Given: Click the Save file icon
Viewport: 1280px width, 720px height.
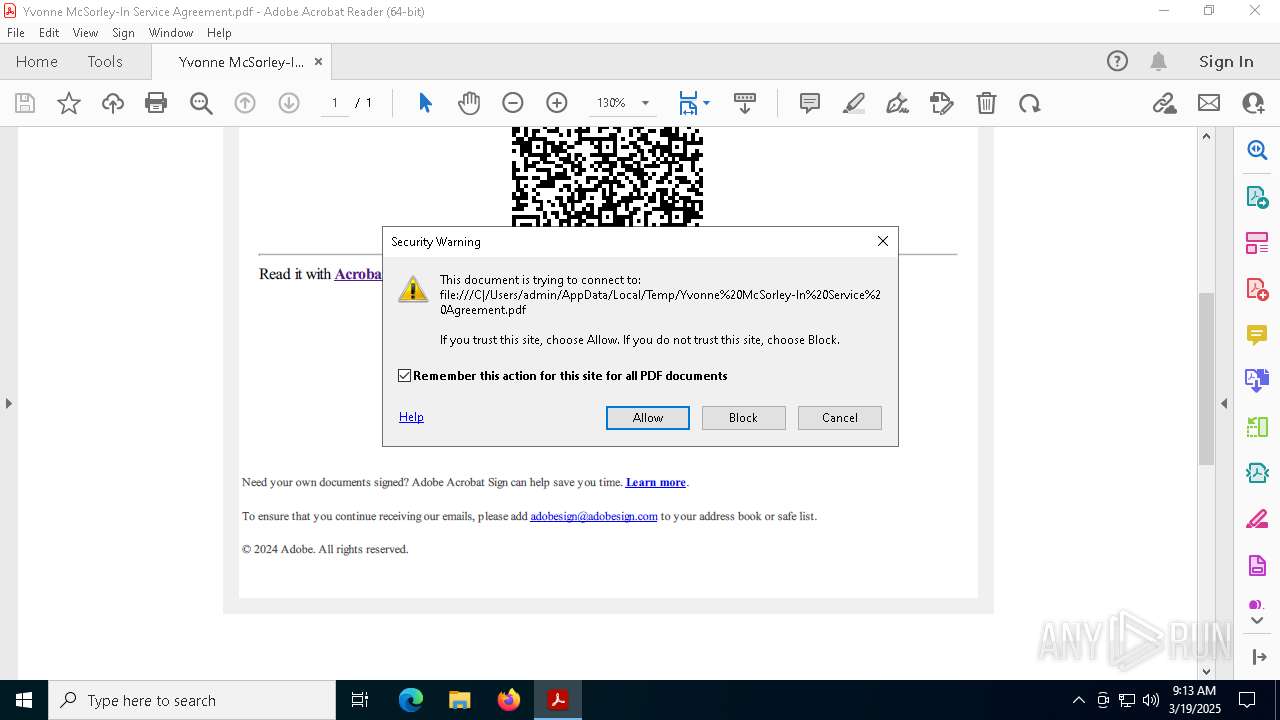Looking at the screenshot, I should [25, 103].
